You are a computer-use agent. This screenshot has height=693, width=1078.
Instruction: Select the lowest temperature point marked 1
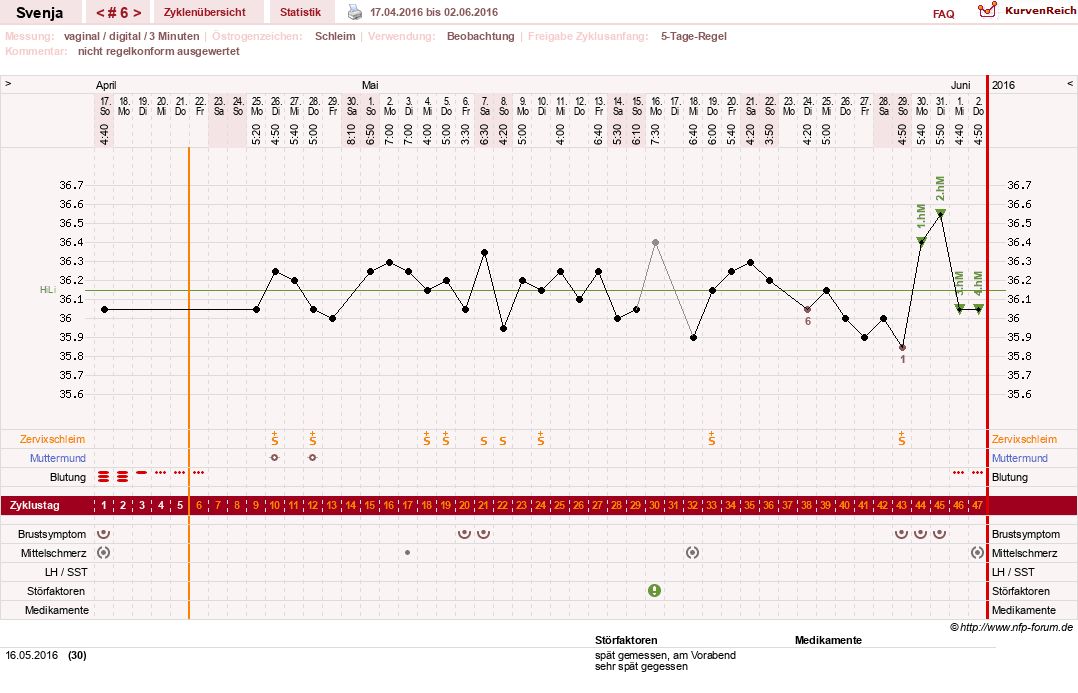pos(903,348)
